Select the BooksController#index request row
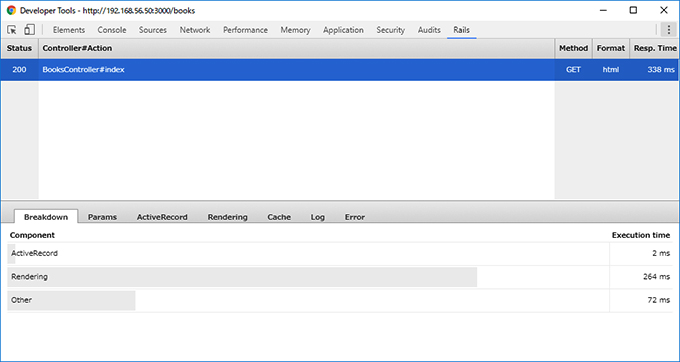This screenshot has width=680, height=362. (x=340, y=69)
